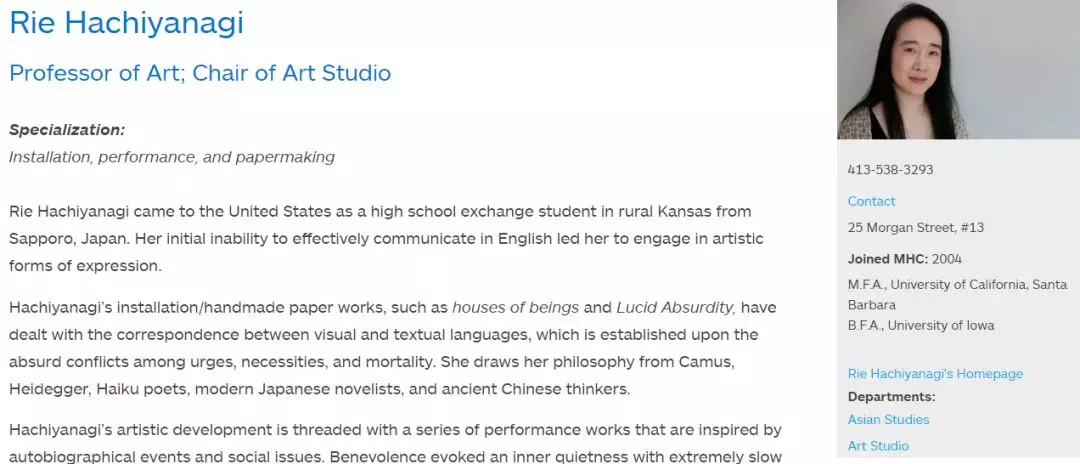The height and width of the screenshot is (464, 1080).
Task: Click the Joined MHC: 2004 text
Action: point(904,259)
